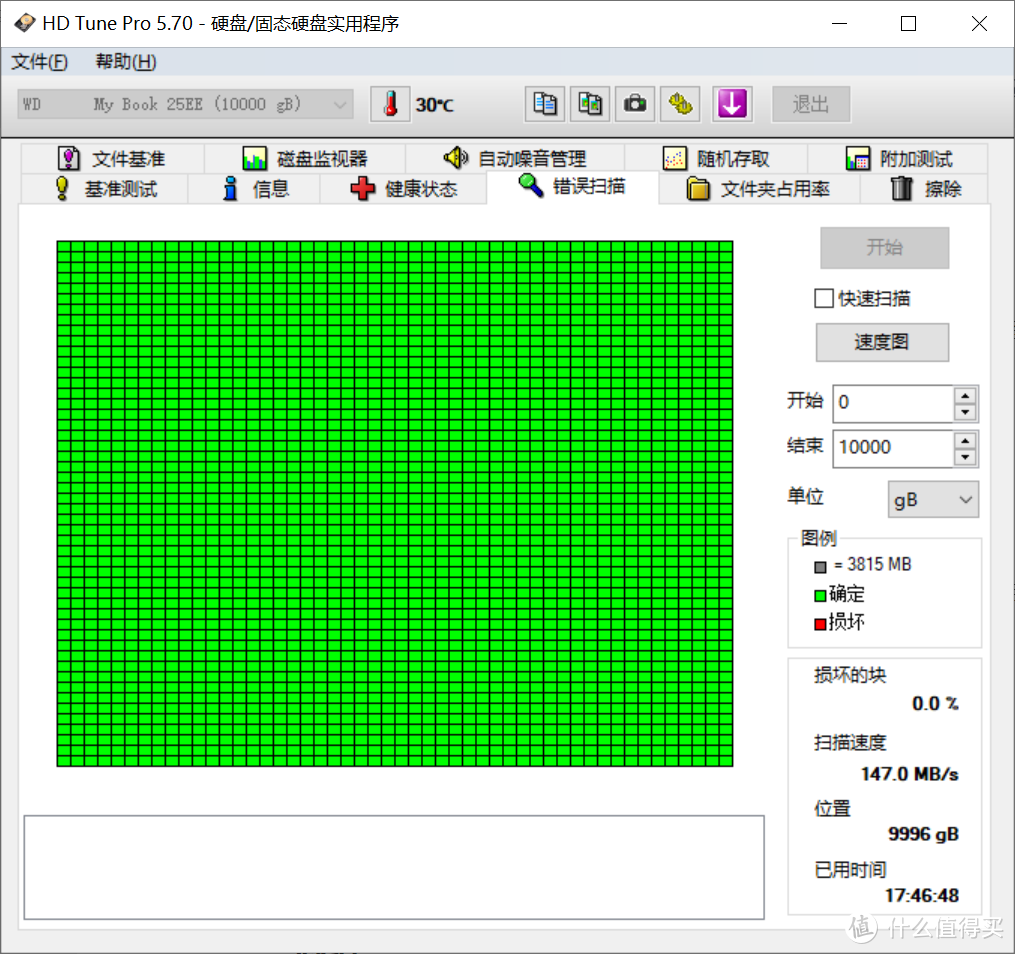Copy results as text to clipboard

point(545,104)
